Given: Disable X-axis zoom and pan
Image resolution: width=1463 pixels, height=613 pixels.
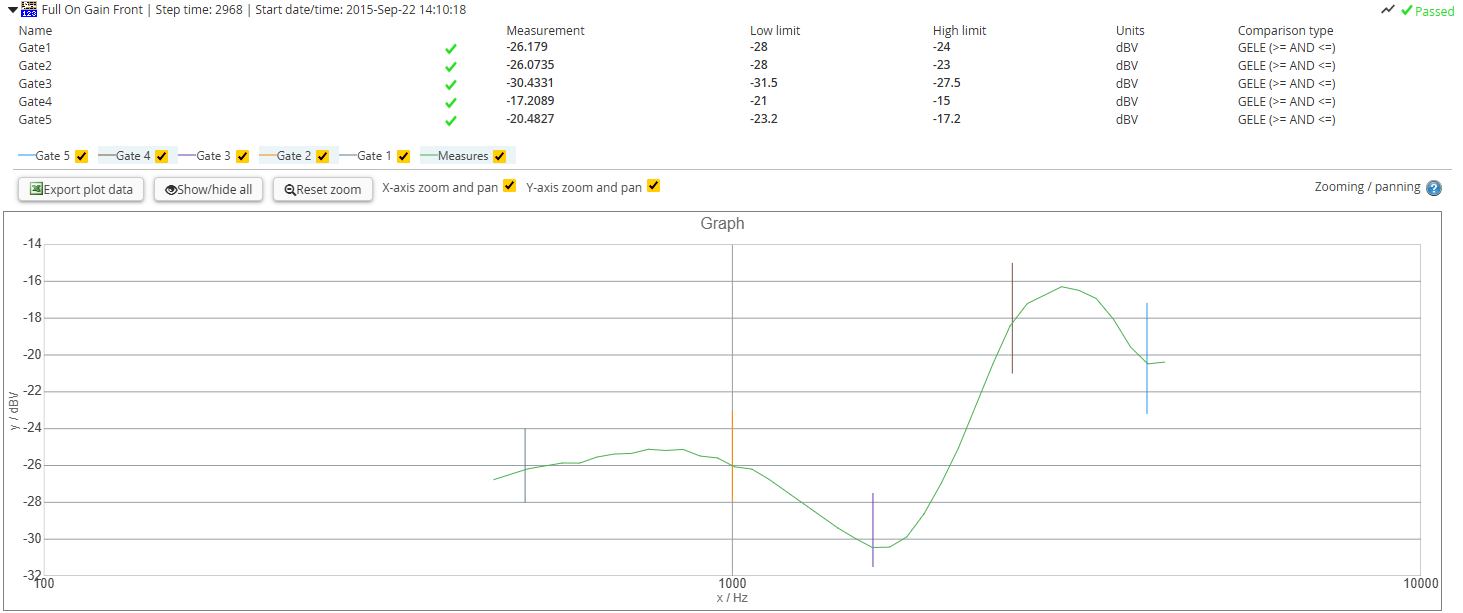Looking at the screenshot, I should pyautogui.click(x=510, y=186).
